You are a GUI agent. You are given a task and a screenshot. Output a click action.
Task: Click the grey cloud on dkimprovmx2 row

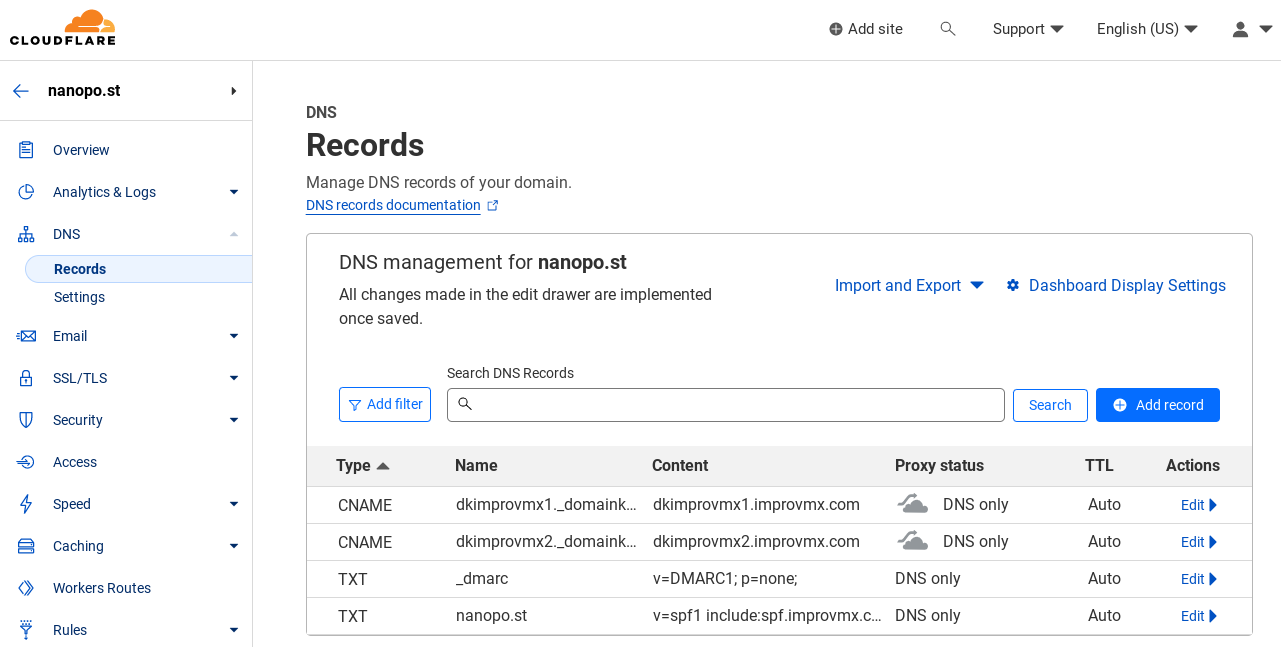pos(912,541)
